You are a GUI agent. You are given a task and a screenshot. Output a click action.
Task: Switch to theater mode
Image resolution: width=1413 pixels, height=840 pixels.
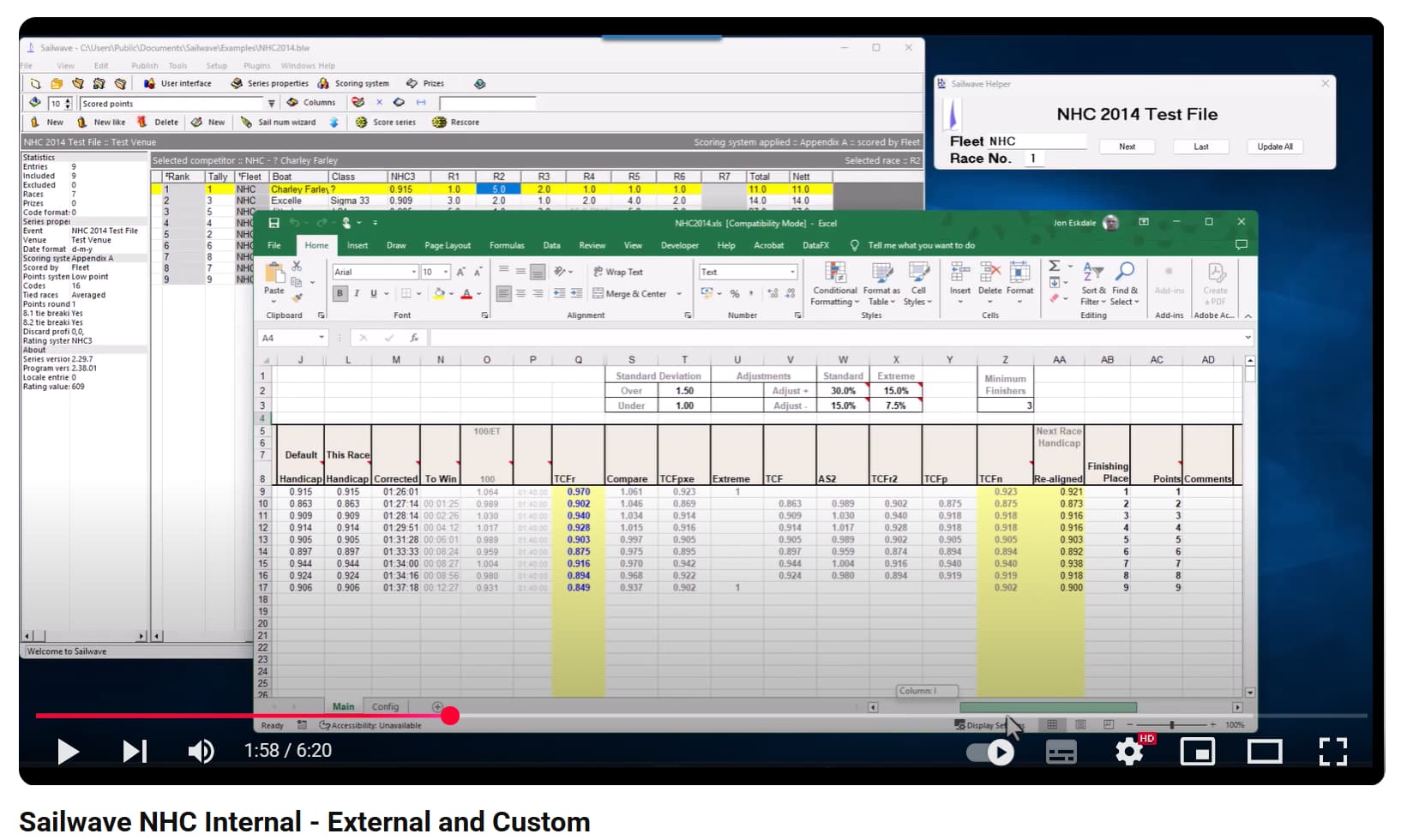click(1265, 752)
